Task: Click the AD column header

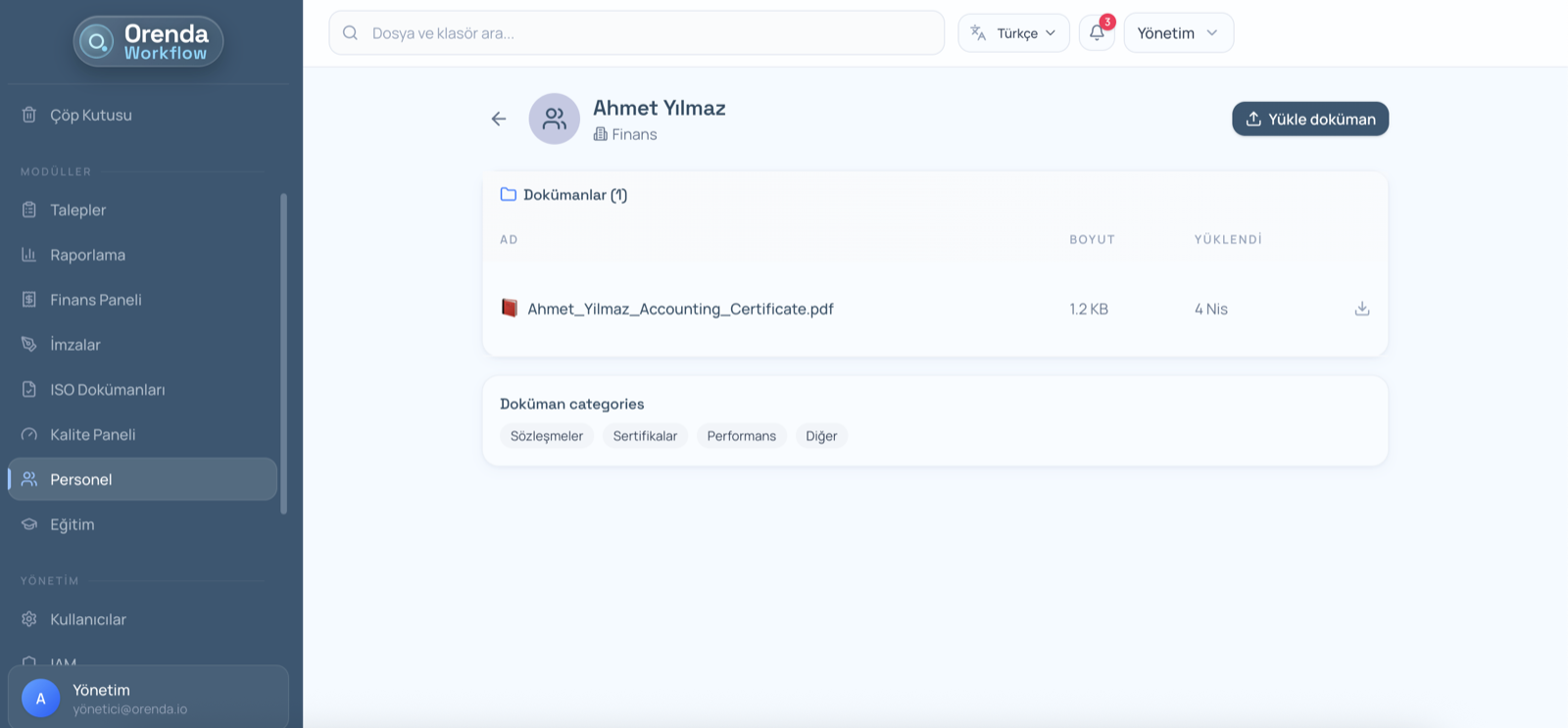Action: pyautogui.click(x=509, y=239)
